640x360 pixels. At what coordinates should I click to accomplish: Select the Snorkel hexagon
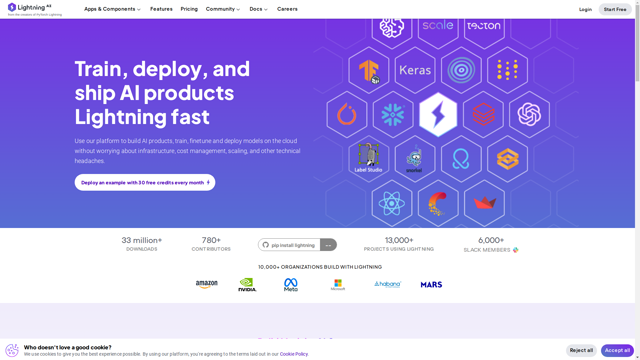415,158
